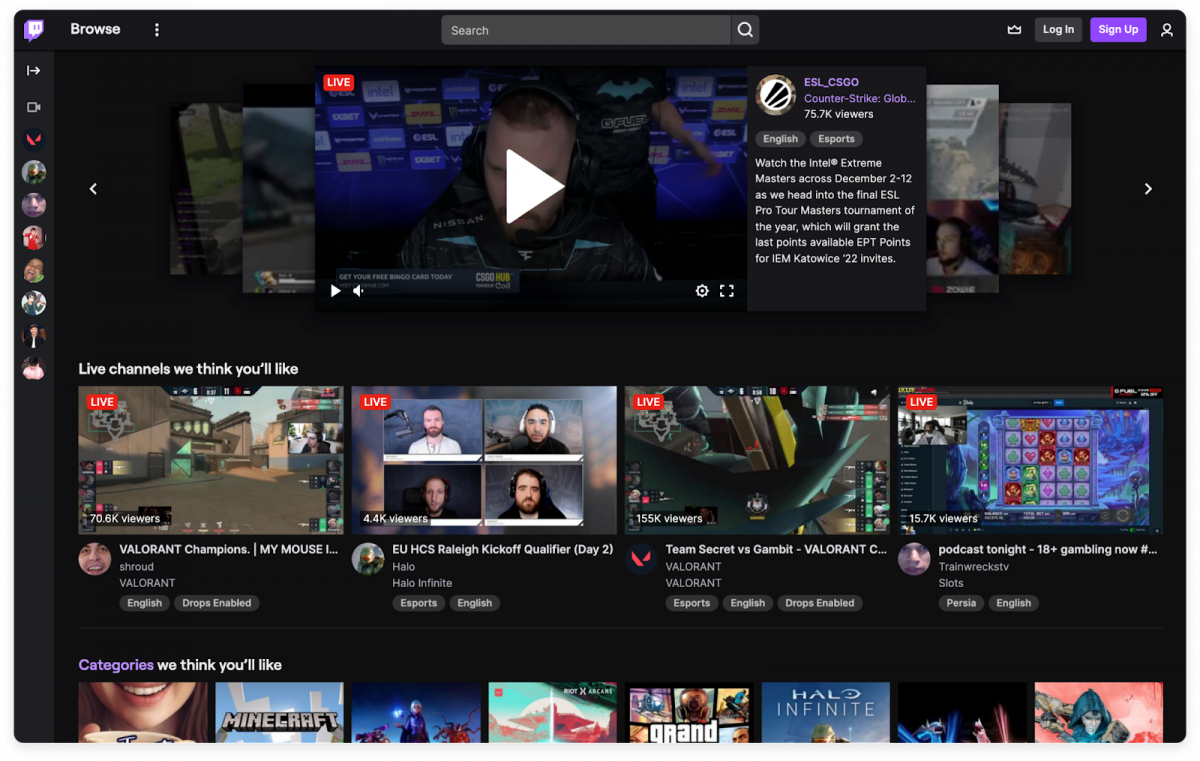
Task: Open the Grand Theft Auto category cover
Action: pyautogui.click(x=689, y=713)
